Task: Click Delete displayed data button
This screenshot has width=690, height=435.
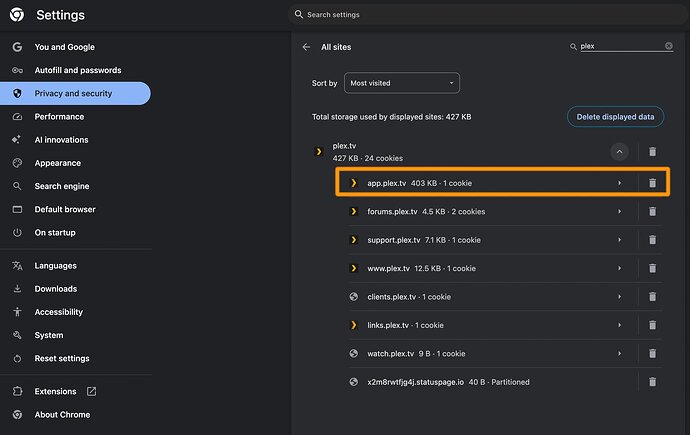Action: (x=615, y=117)
